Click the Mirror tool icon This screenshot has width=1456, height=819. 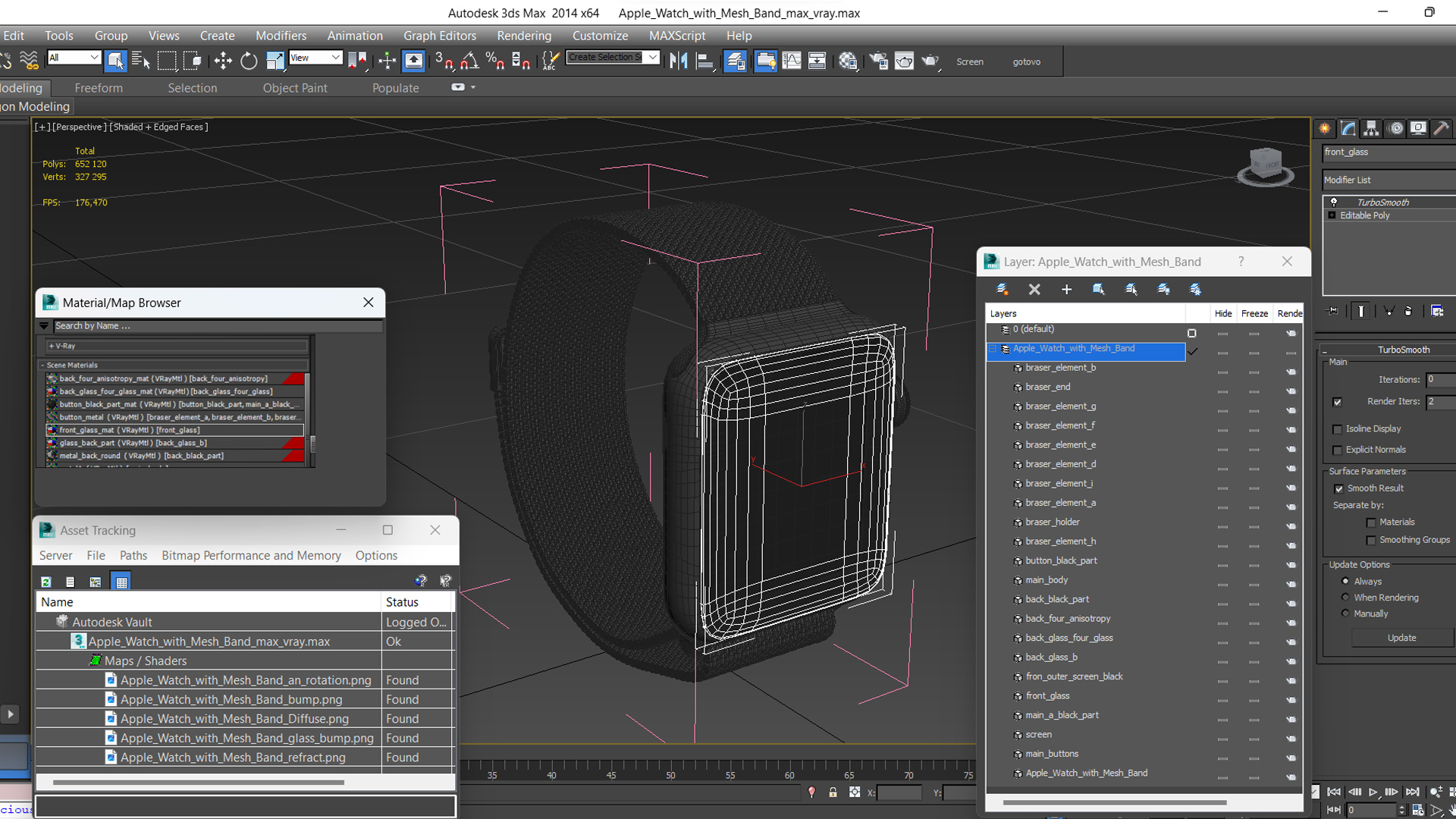pos(679,61)
